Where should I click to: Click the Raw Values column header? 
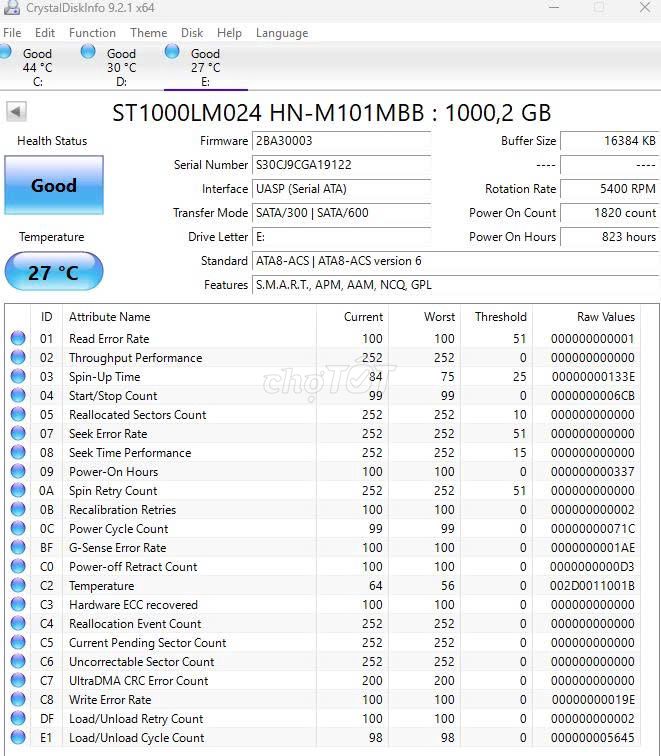tap(606, 317)
